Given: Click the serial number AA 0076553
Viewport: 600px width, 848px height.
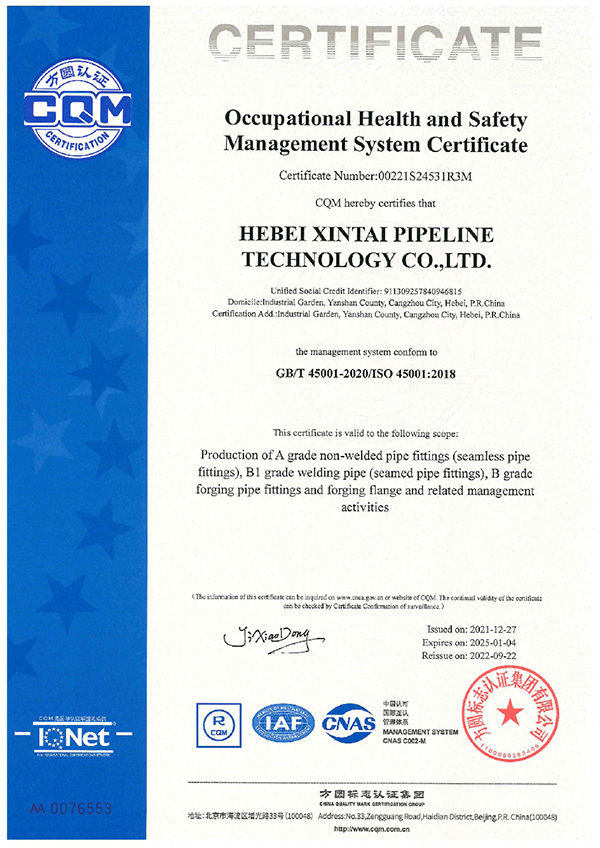Looking at the screenshot, I should (71, 809).
